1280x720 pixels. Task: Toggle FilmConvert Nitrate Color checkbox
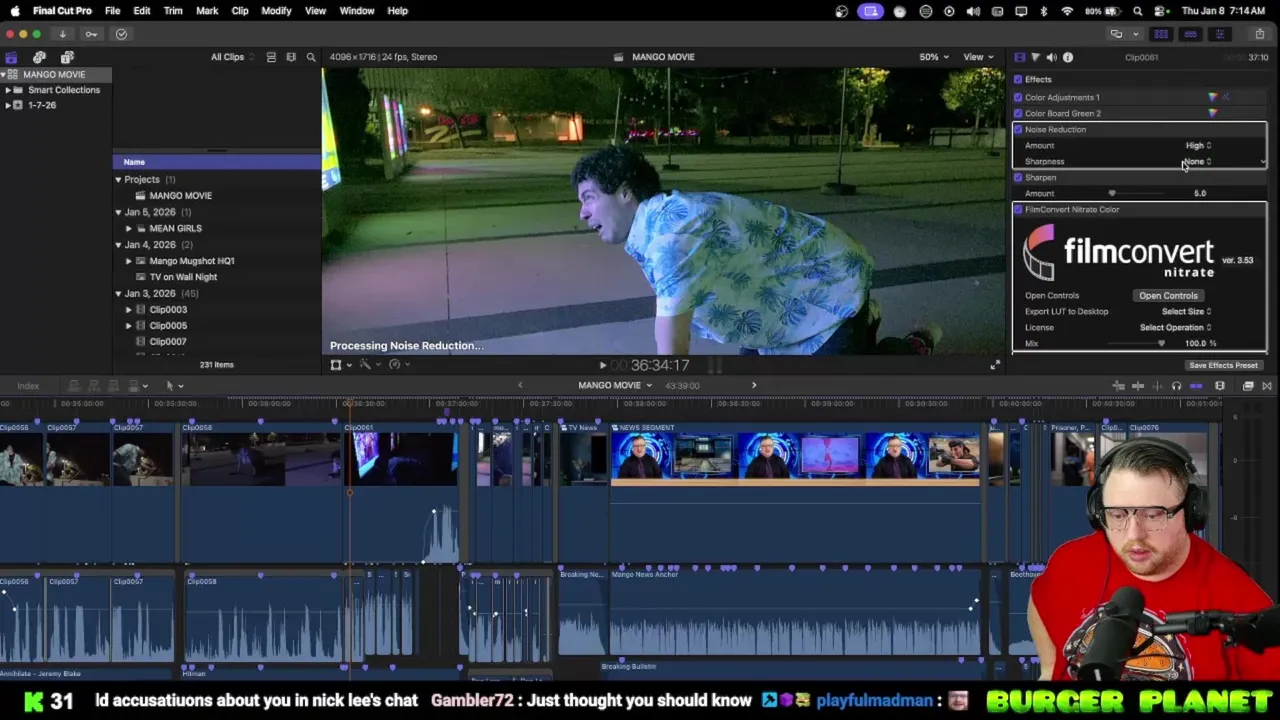(1018, 209)
